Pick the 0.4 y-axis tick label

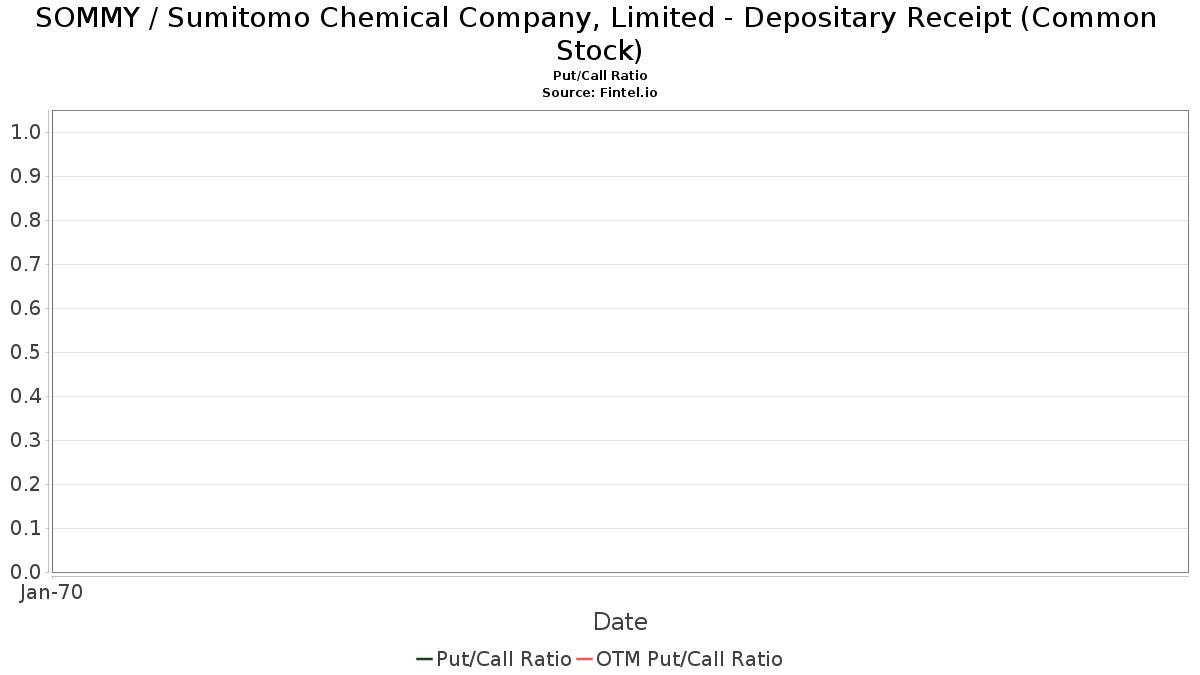[25, 396]
